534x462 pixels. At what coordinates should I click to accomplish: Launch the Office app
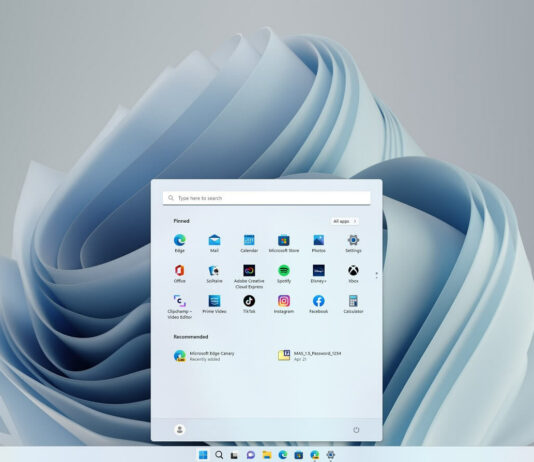click(x=179, y=274)
